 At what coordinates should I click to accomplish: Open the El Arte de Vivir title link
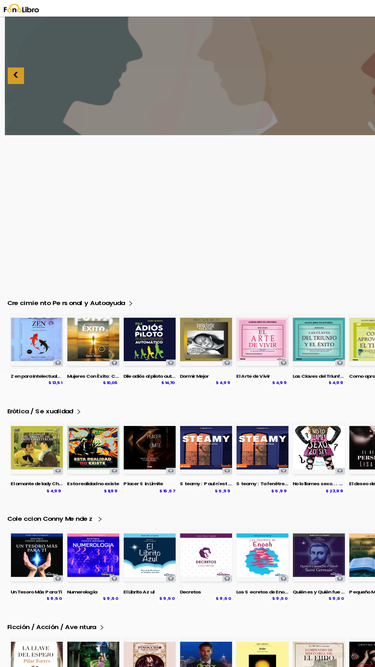click(253, 376)
